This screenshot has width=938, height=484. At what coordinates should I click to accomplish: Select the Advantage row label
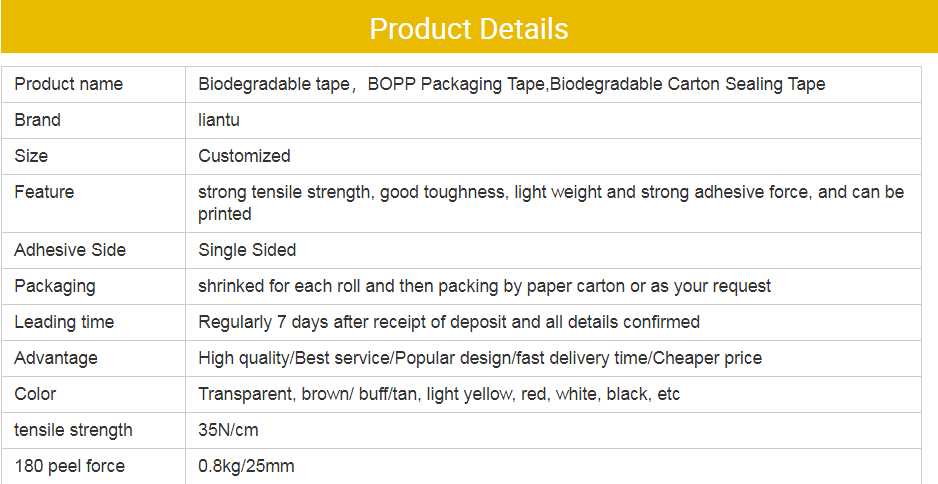(56, 358)
